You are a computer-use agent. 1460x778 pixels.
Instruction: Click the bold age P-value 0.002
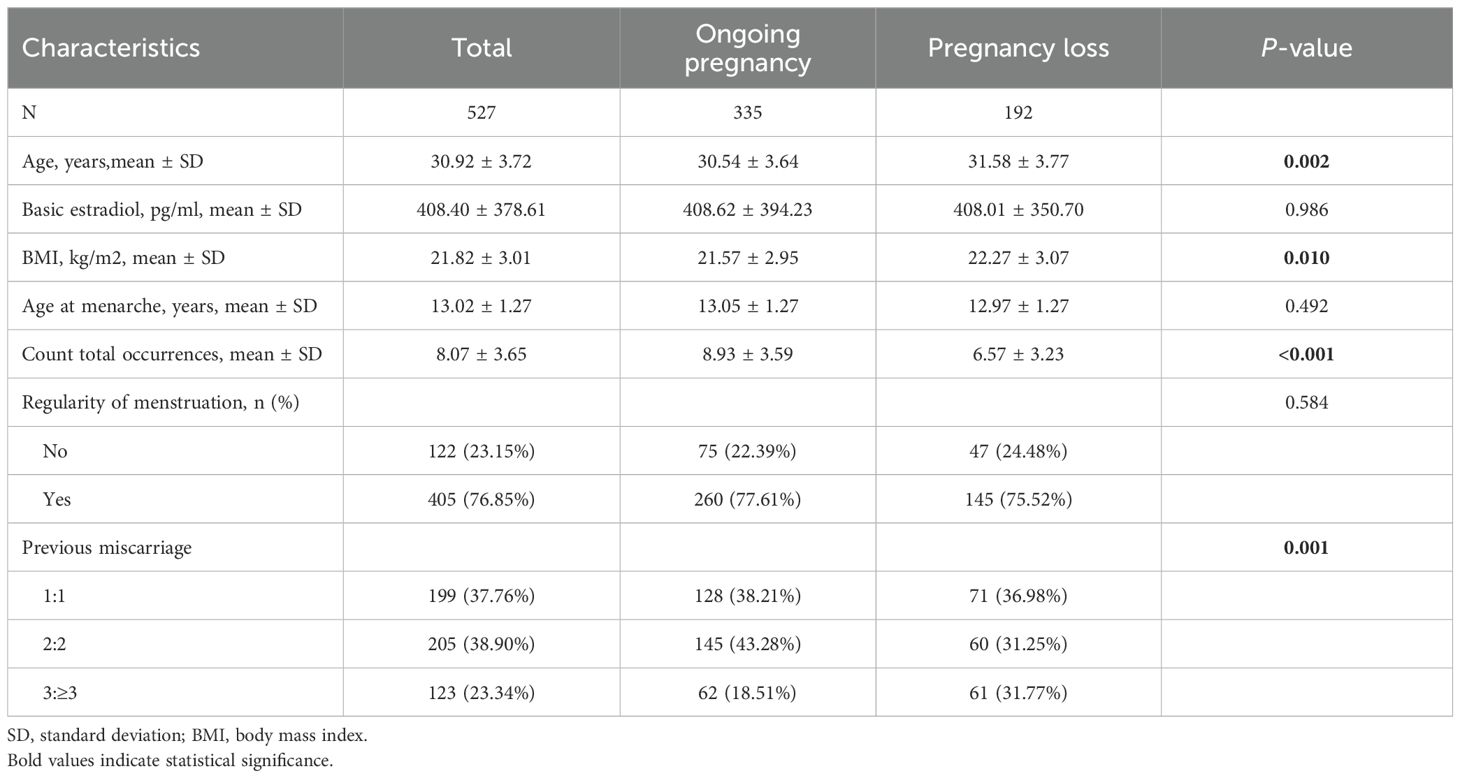[x=1306, y=161]
